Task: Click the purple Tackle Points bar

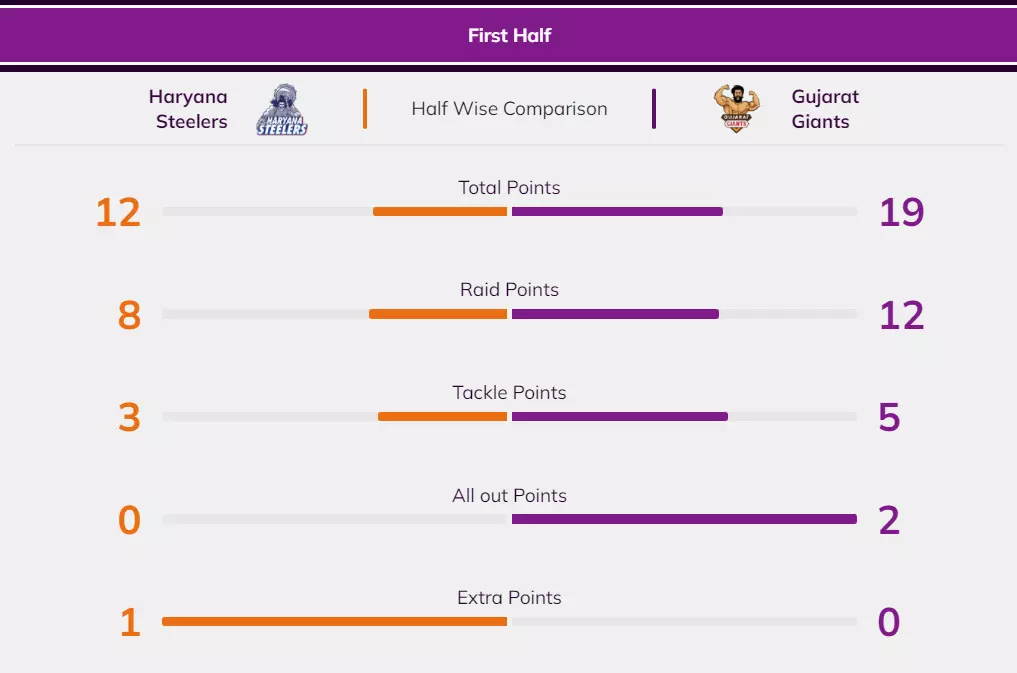Action: pos(619,416)
